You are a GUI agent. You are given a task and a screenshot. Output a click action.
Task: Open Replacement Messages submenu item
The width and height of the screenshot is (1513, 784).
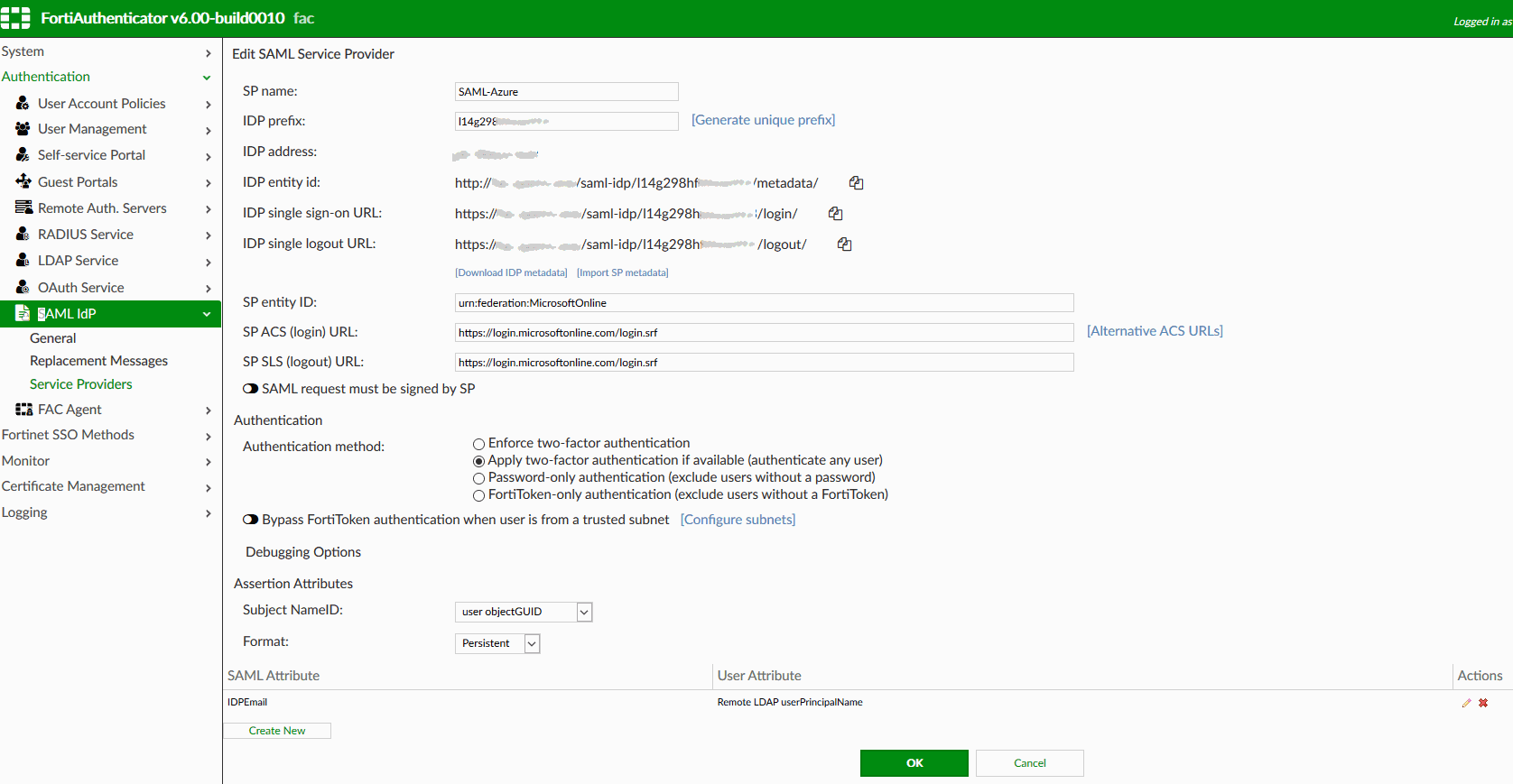point(99,361)
